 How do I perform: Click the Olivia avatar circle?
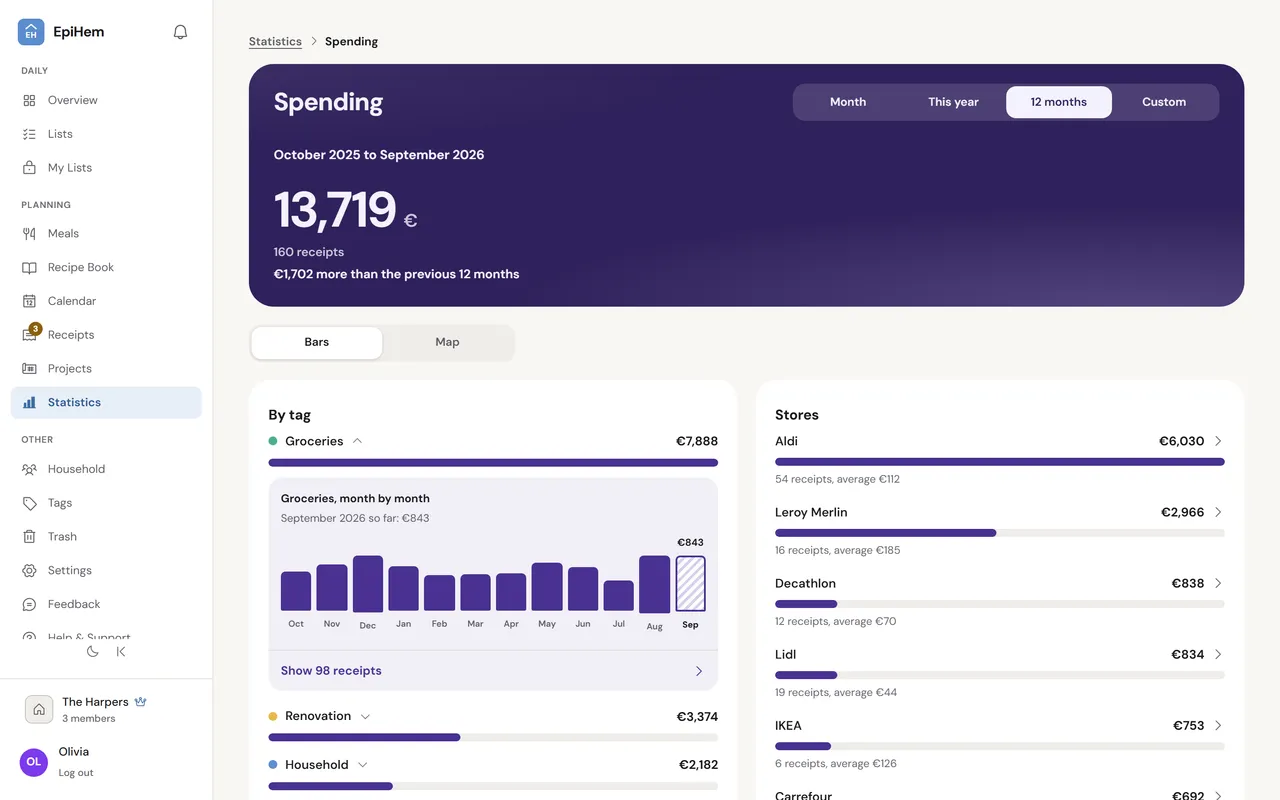click(34, 762)
